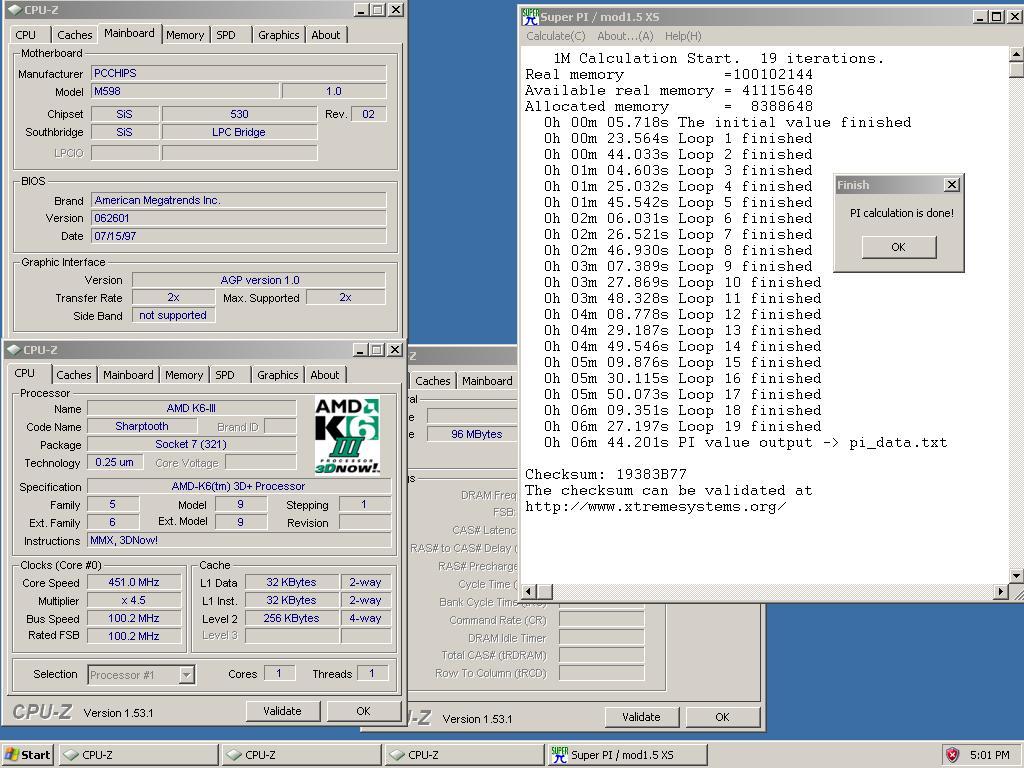Open Mainboard tab in background memory window
Image resolution: width=1024 pixels, height=768 pixels.
click(487, 381)
